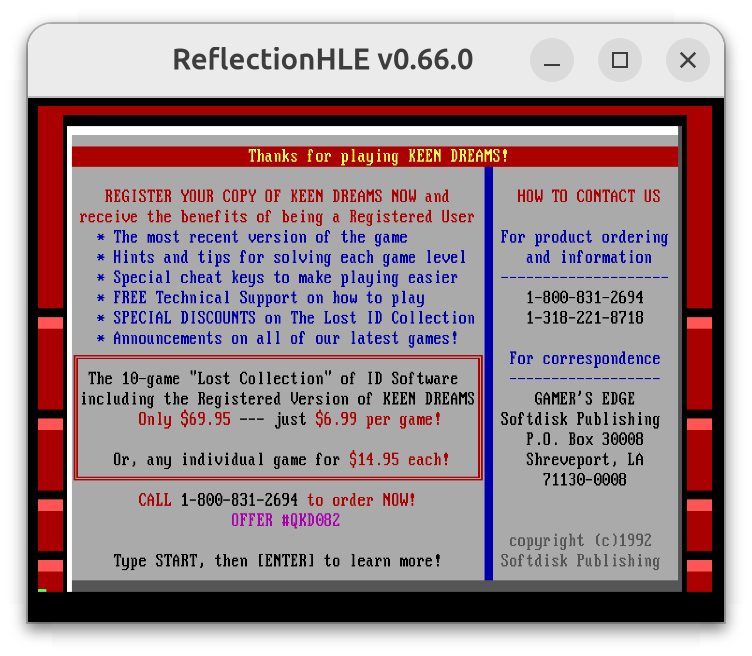Click the 'OFFER #QKD082' code
This screenshot has width=752, height=656.
point(285,520)
